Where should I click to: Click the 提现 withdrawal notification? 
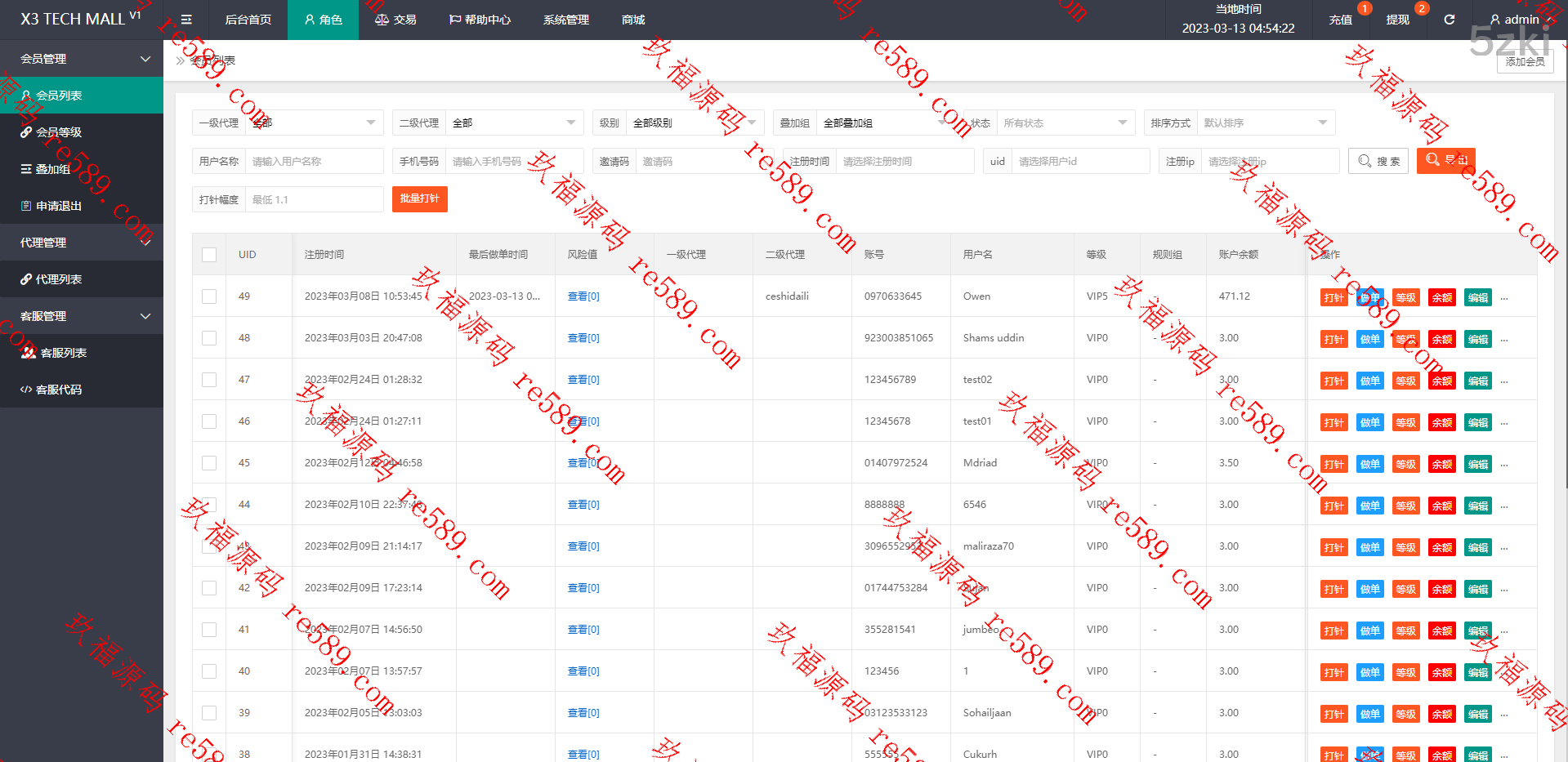[1397, 20]
